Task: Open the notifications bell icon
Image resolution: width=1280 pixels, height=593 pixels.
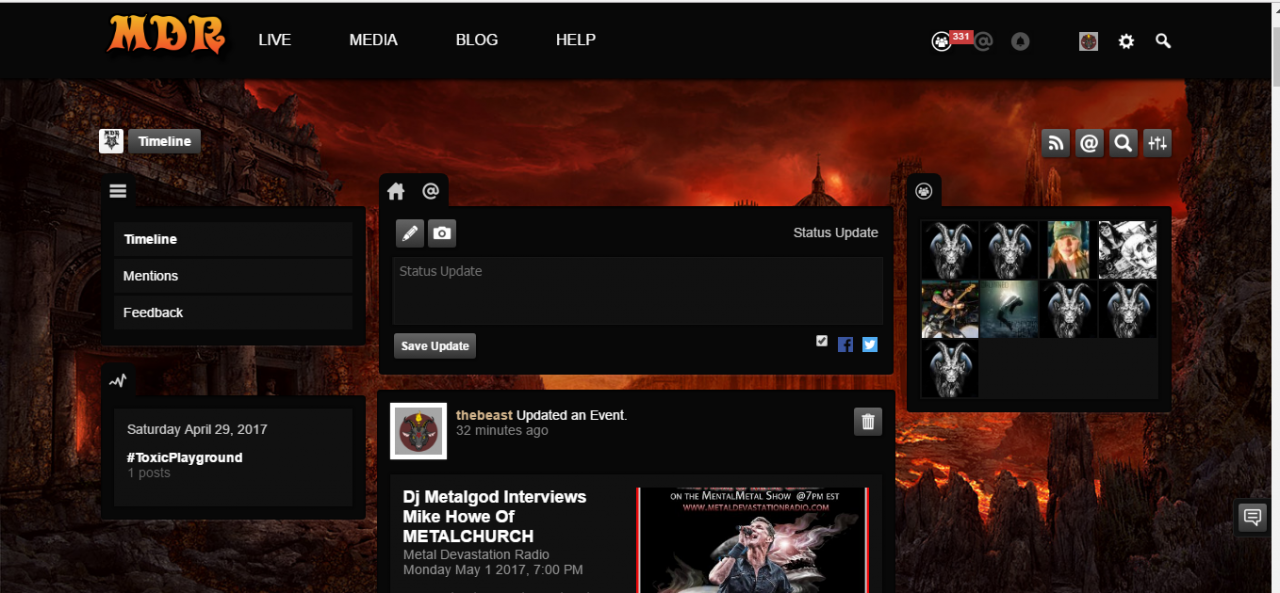Action: [x=1020, y=41]
